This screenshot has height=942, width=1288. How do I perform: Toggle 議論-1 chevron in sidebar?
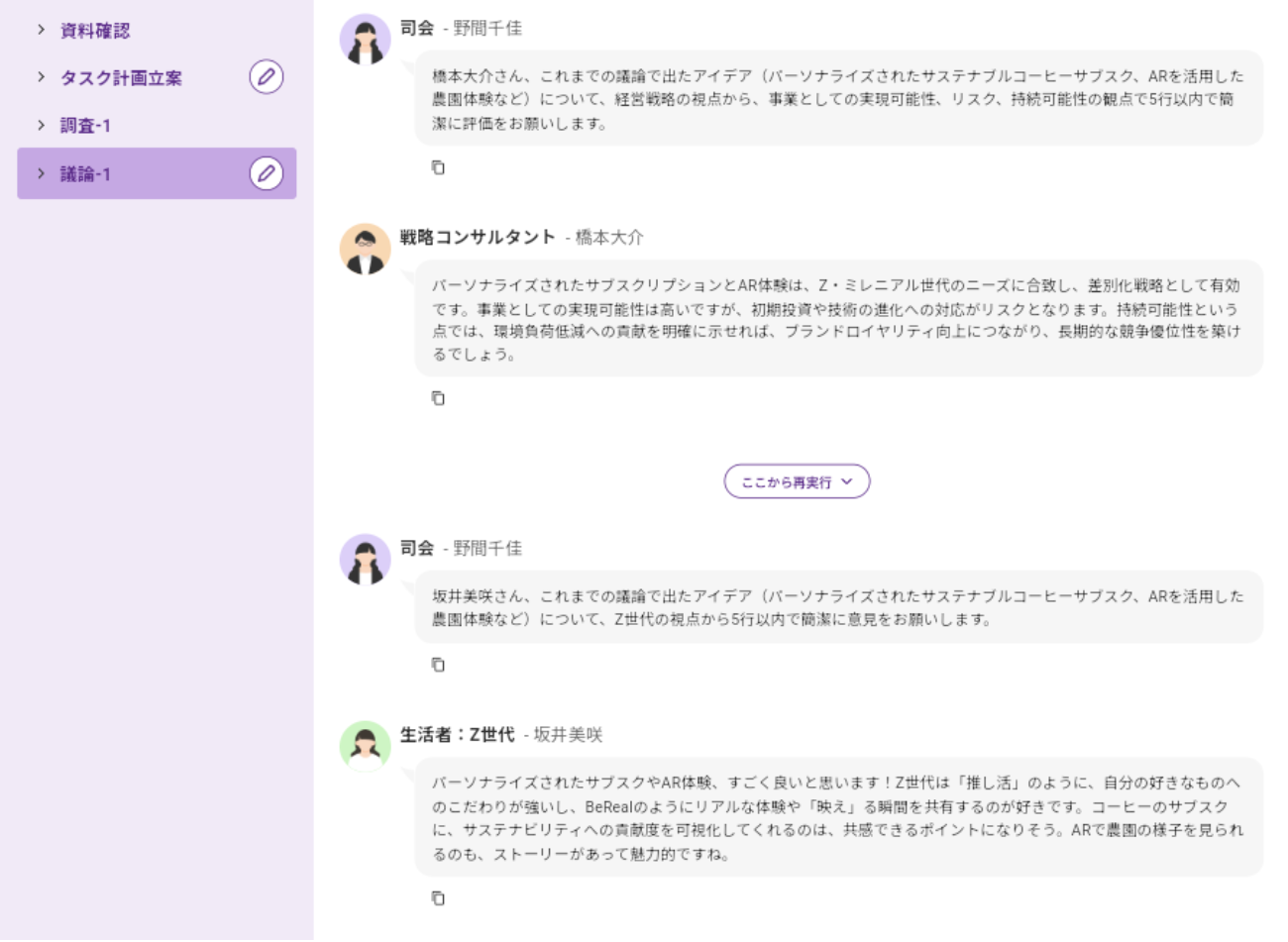(x=41, y=173)
